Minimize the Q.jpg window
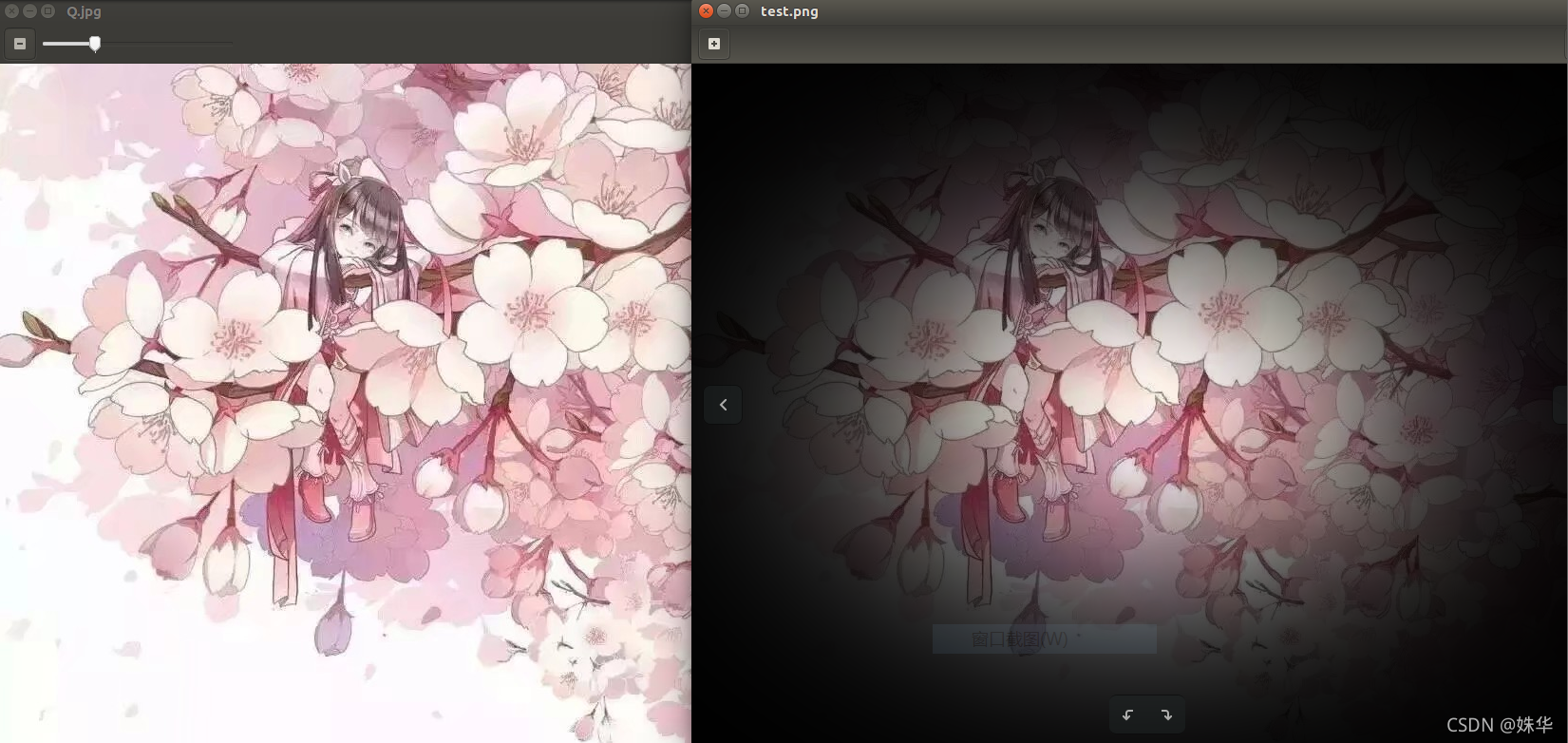The height and width of the screenshot is (743, 1568). point(29,11)
